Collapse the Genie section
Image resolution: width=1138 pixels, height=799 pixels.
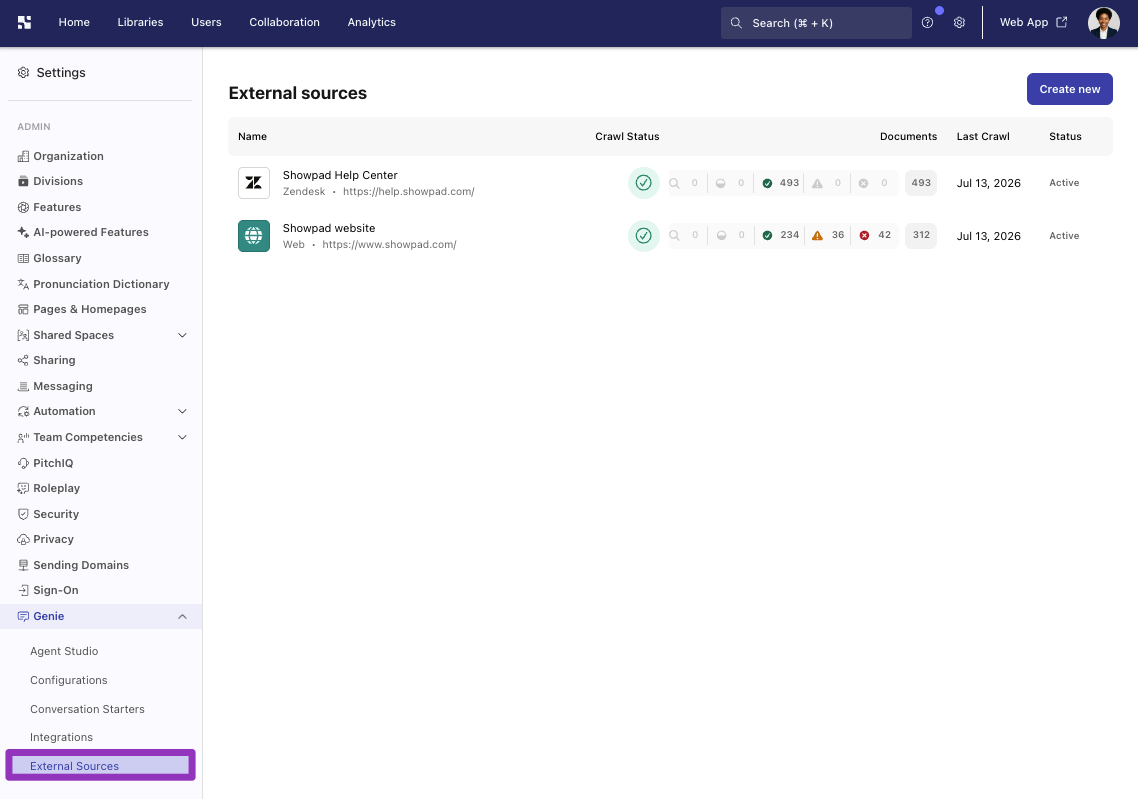tap(182, 616)
